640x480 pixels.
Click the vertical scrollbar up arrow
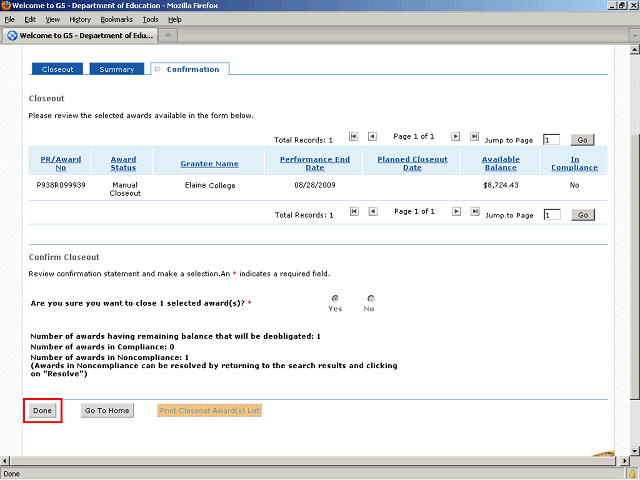[x=635, y=50]
